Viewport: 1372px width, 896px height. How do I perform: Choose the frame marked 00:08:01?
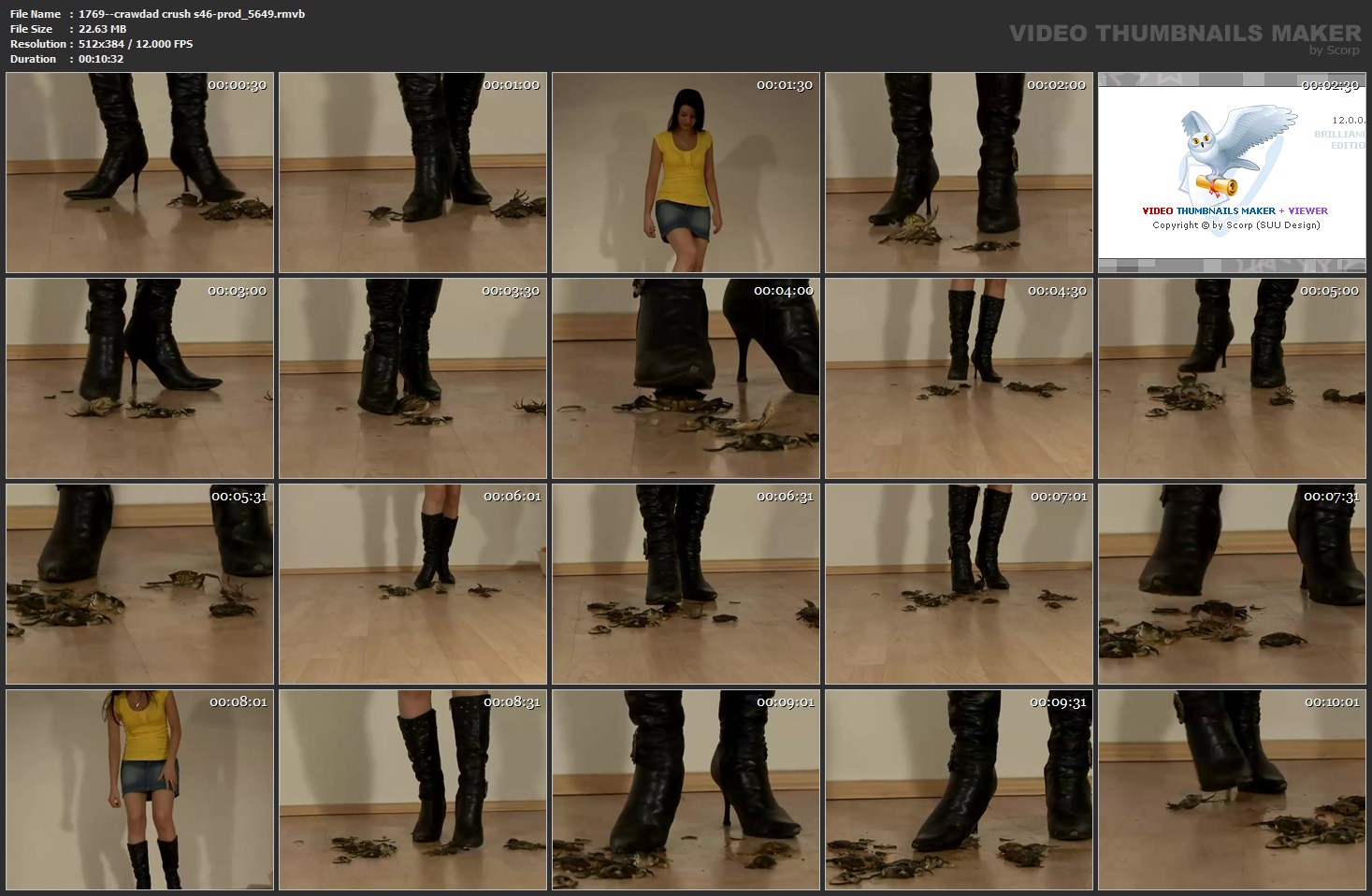(x=140, y=790)
